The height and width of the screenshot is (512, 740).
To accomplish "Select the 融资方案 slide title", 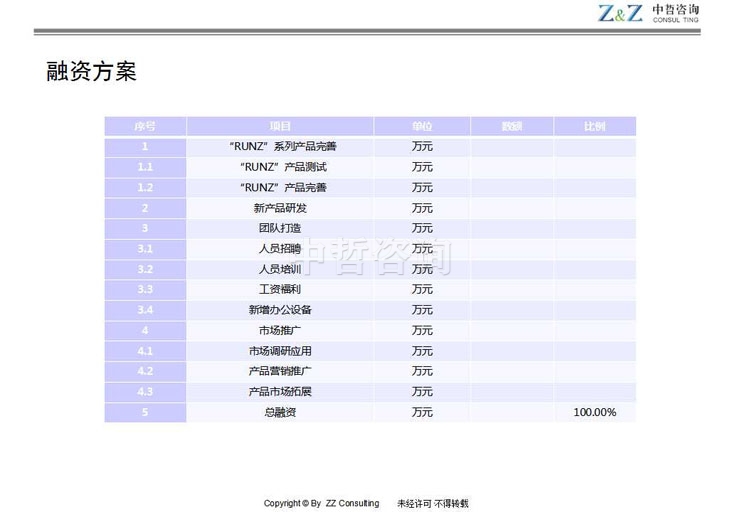I will pos(91,71).
